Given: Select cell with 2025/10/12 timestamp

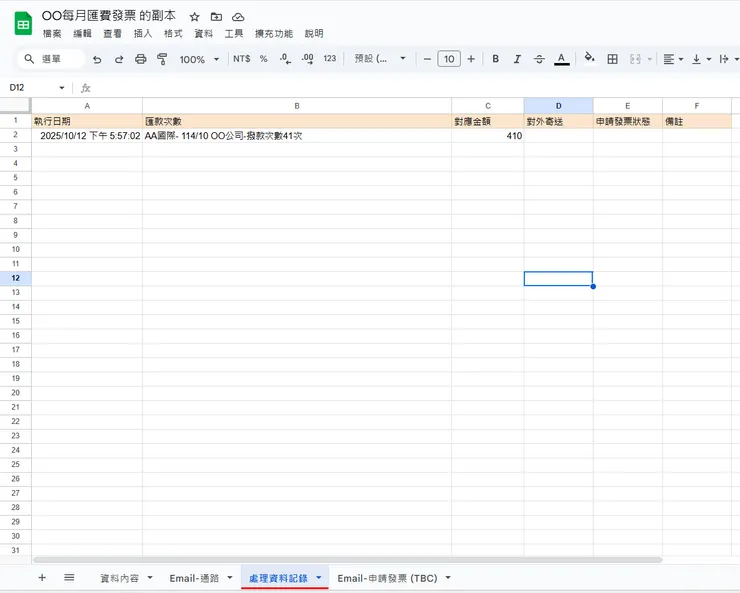Looking at the screenshot, I should coord(87,135).
